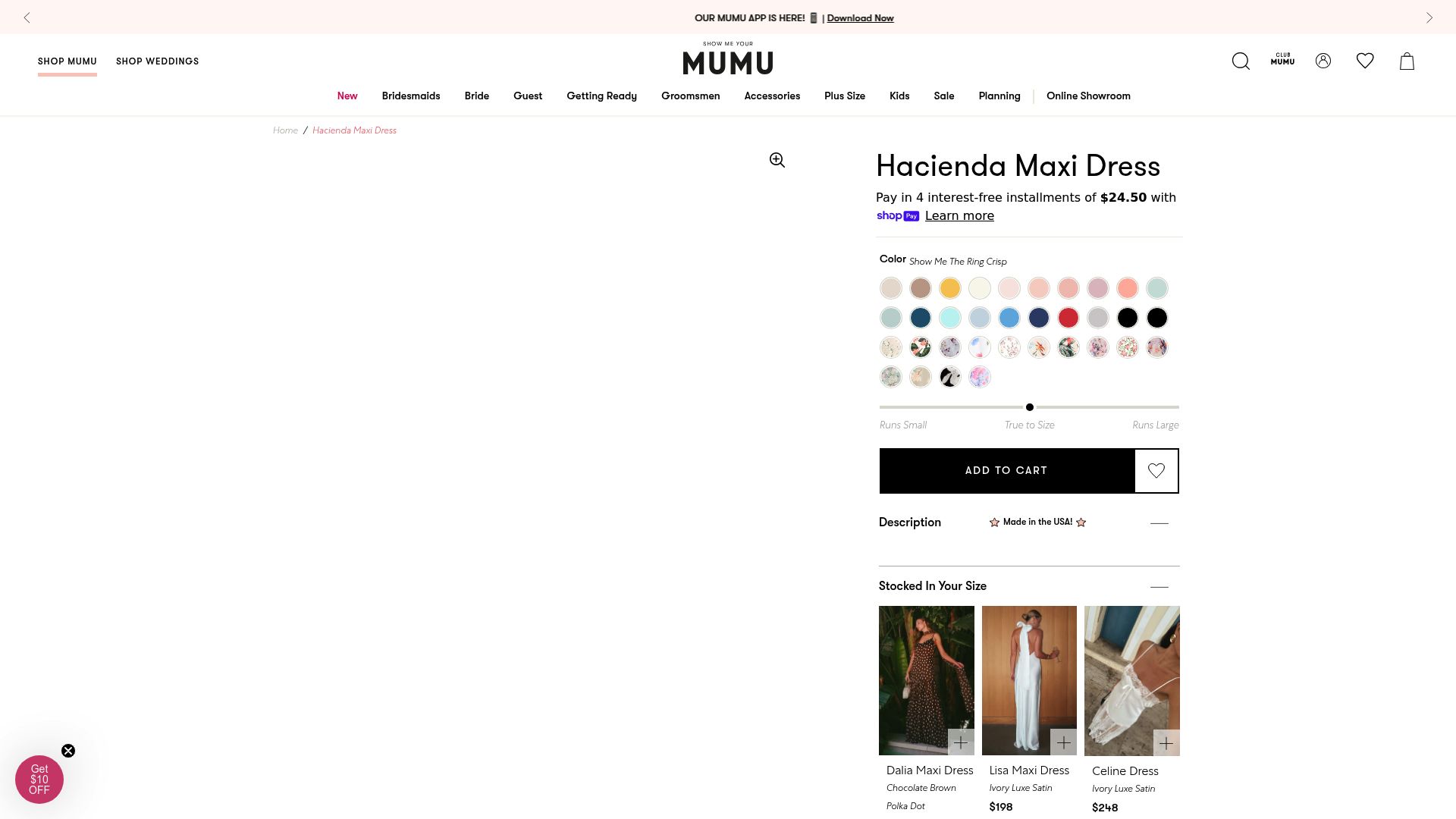Click the Add to Cart button

point(1007,471)
